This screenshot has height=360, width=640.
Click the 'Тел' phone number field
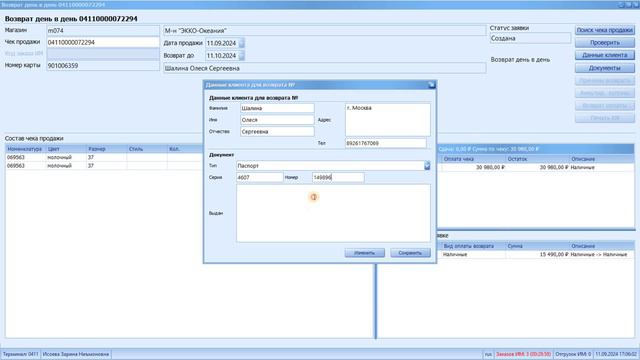[386, 143]
